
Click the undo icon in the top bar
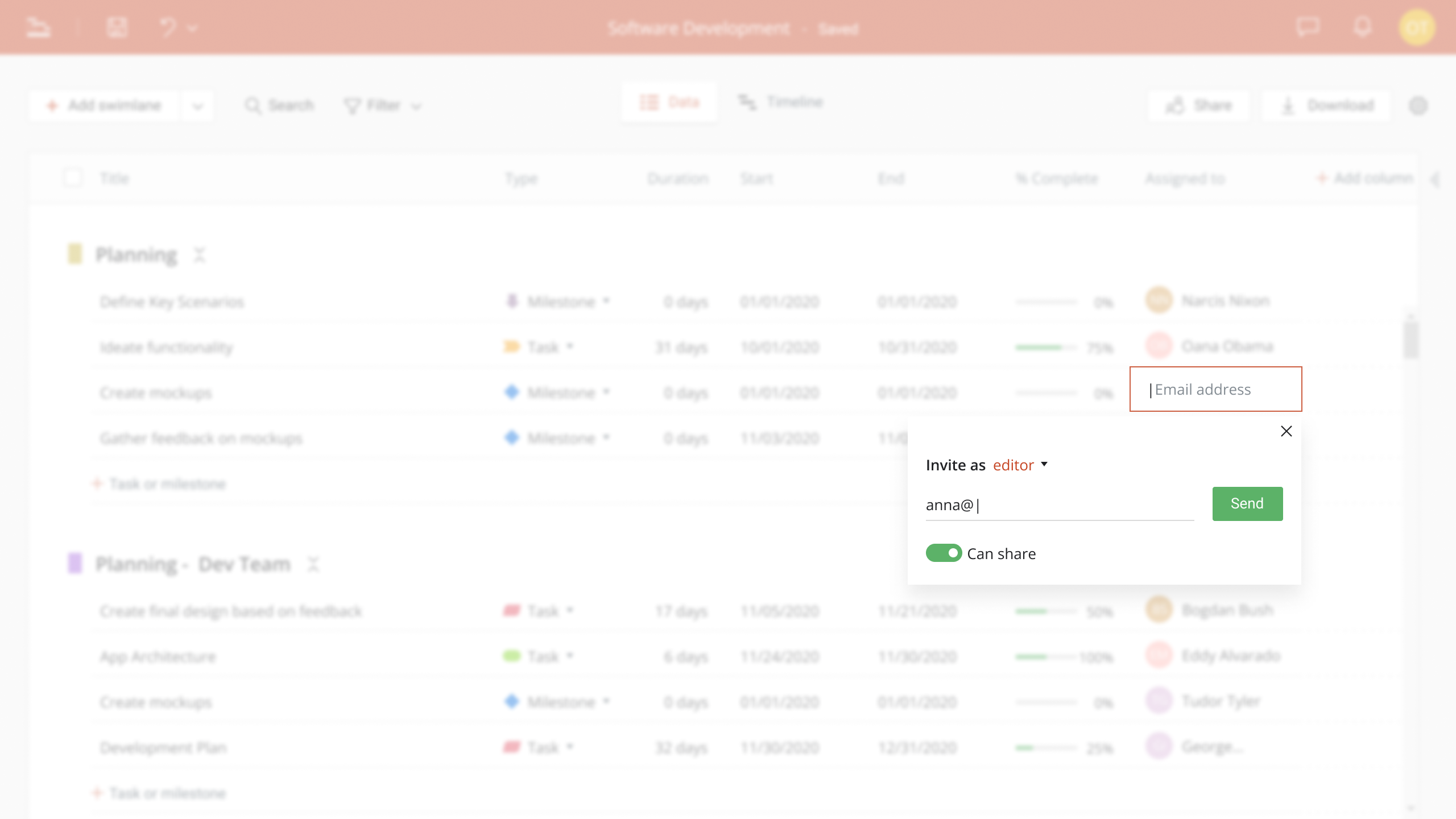tap(167, 27)
